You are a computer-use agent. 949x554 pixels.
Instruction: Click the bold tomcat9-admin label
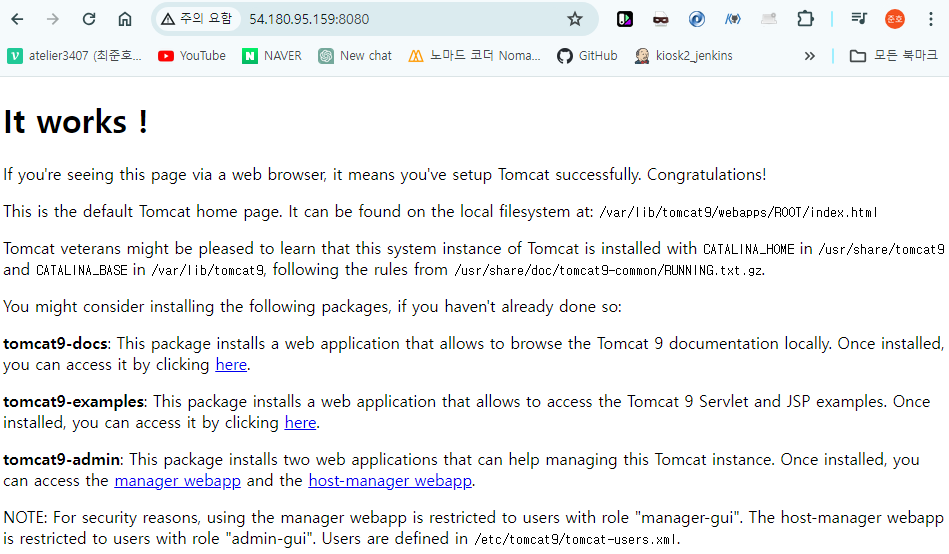point(61,460)
